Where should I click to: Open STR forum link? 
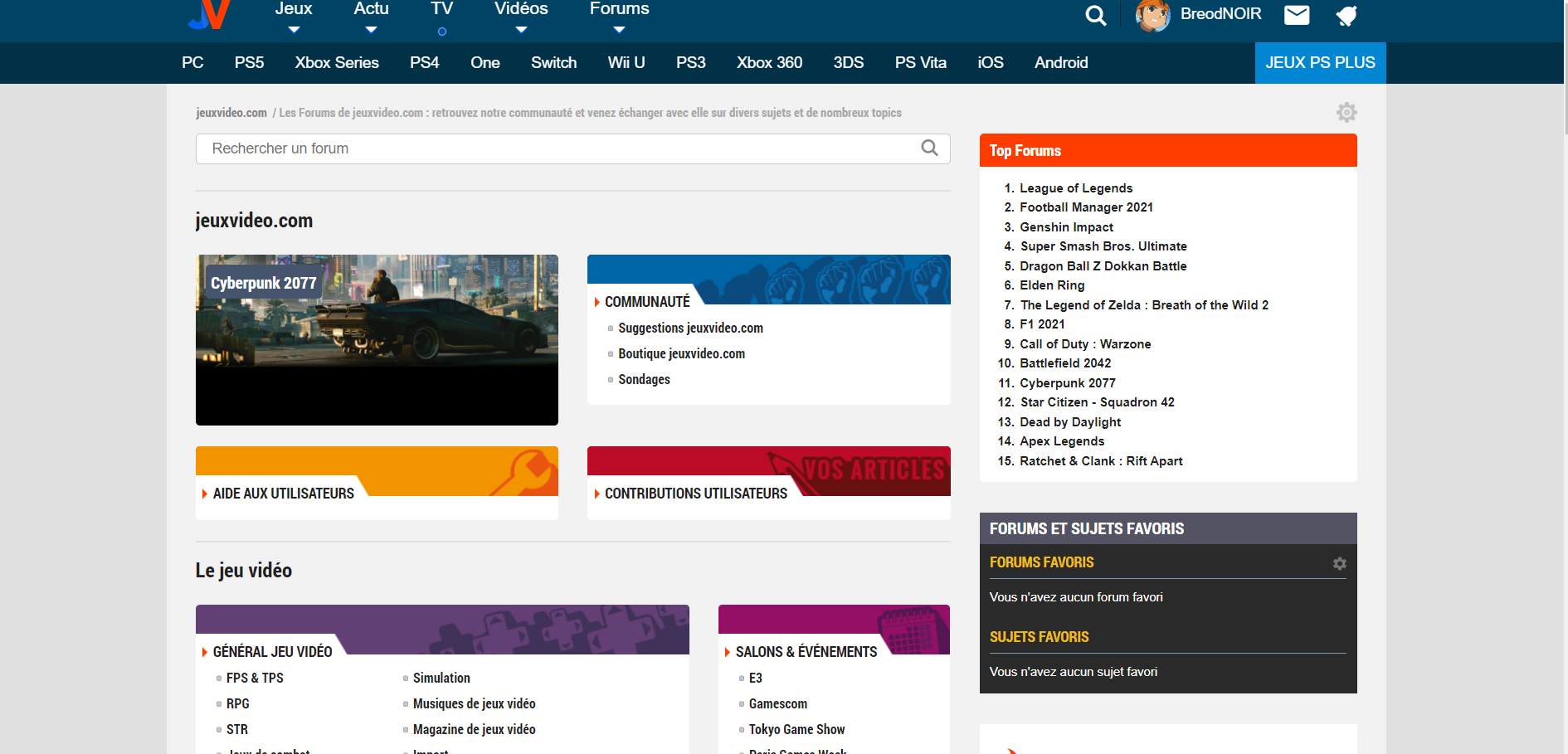(x=236, y=730)
